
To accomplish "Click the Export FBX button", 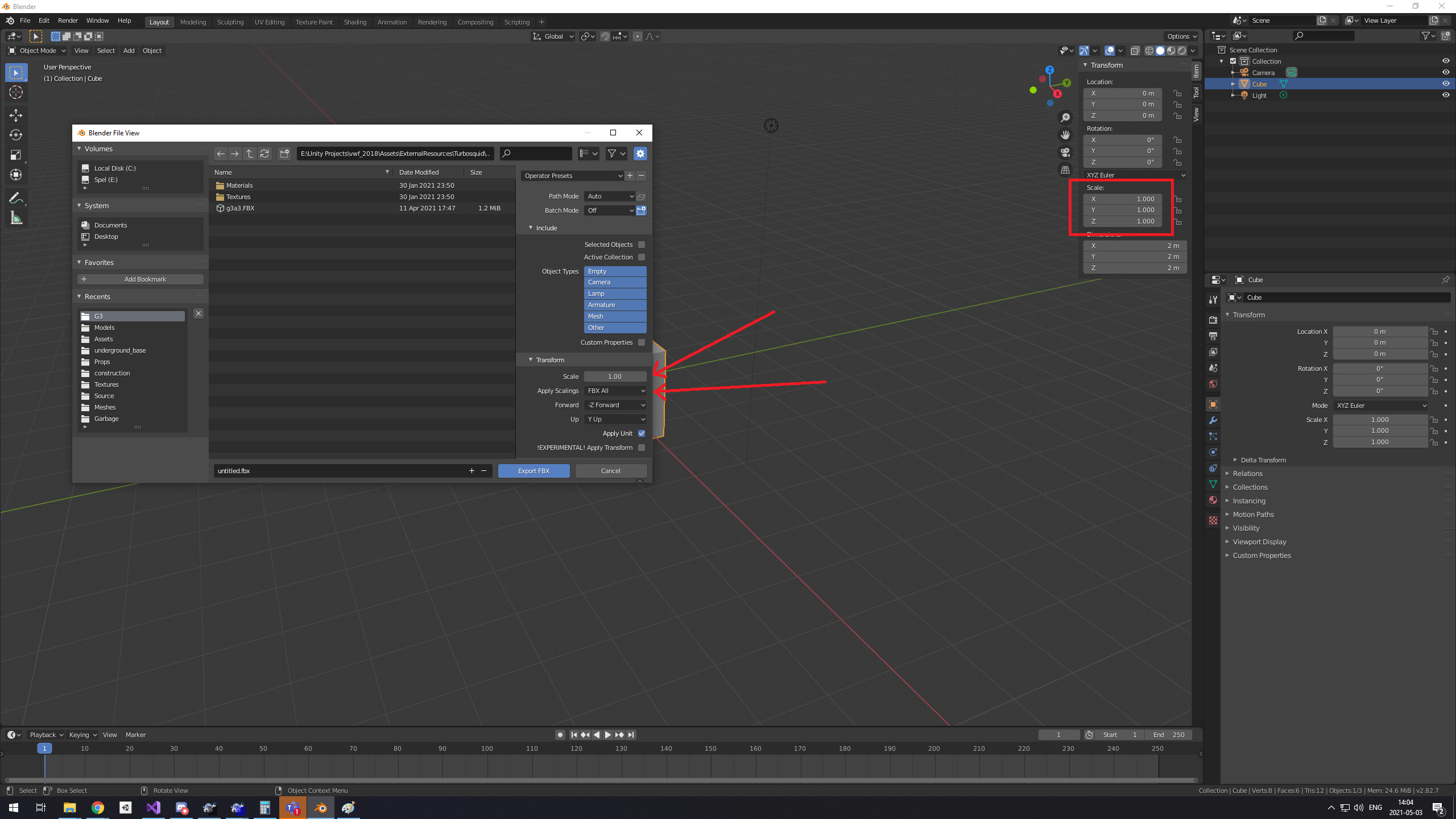I will [533, 470].
